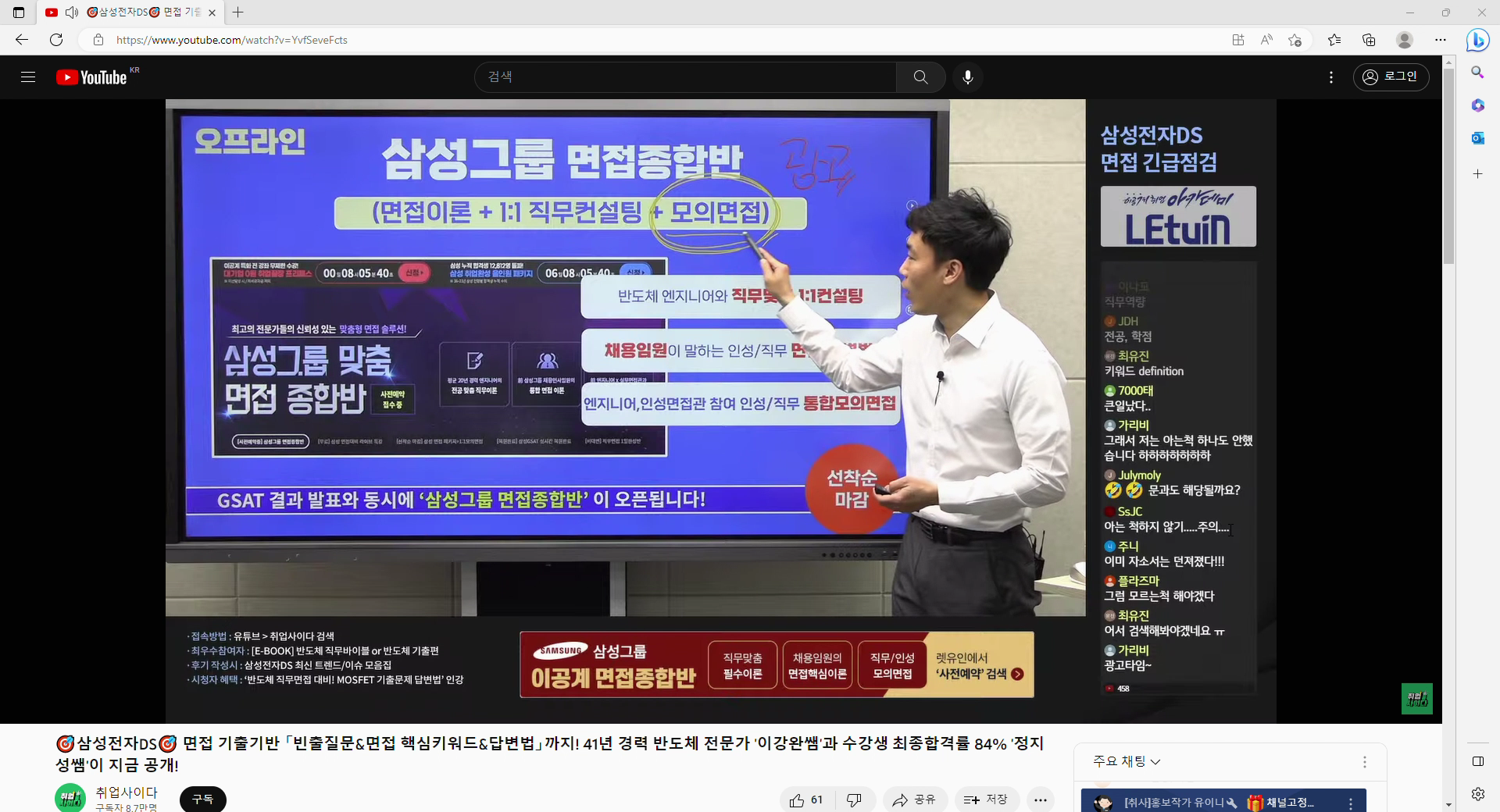Open the pinned chat message options
The width and height of the screenshot is (1500, 812).
(x=1351, y=803)
